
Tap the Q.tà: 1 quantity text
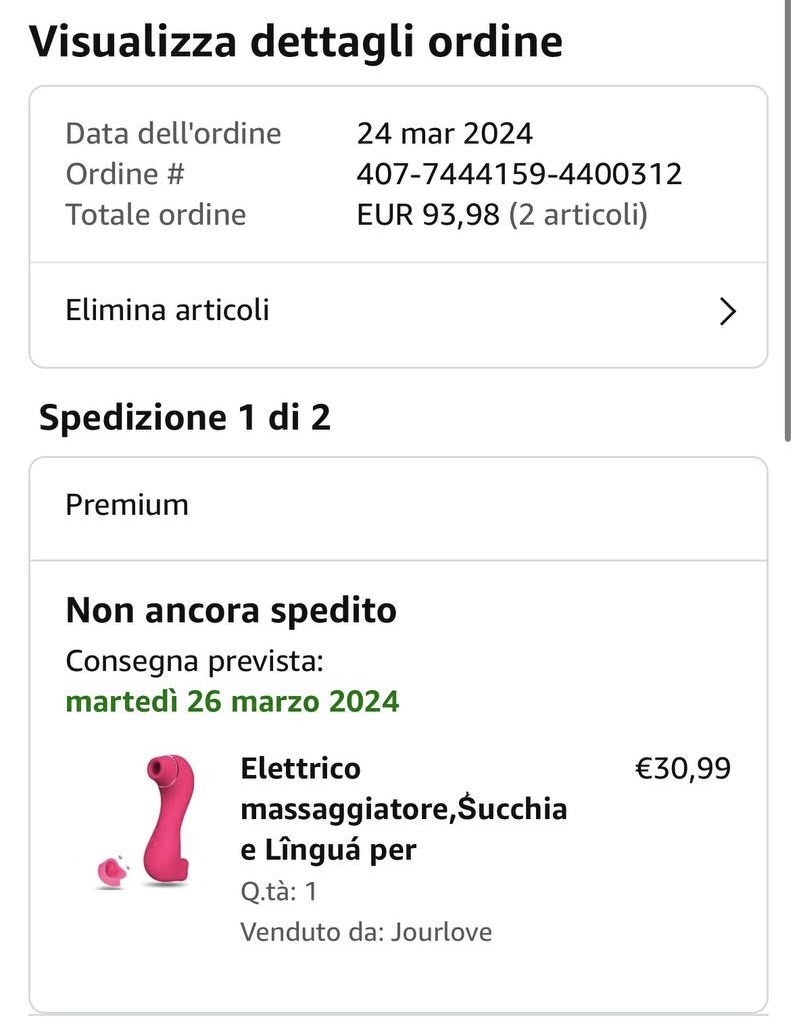click(278, 891)
